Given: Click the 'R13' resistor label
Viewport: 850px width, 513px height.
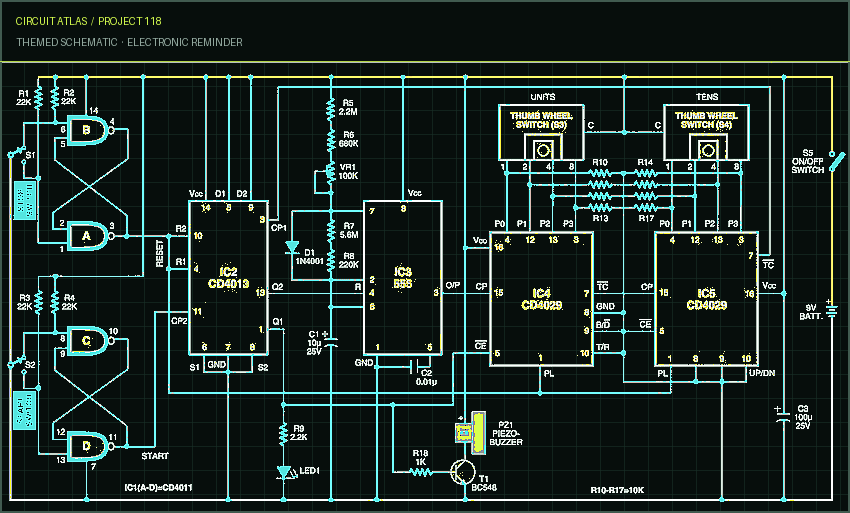Looking at the screenshot, I should coord(600,218).
